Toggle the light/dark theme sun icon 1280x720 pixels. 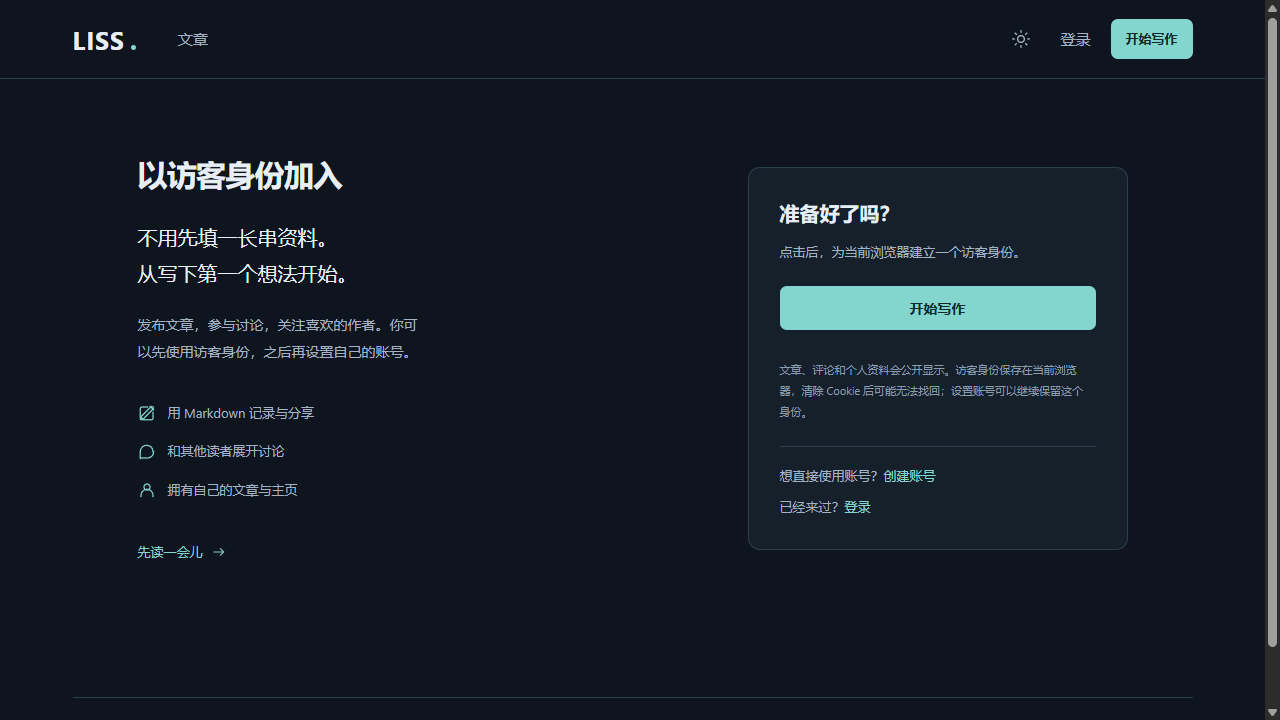tap(1021, 39)
